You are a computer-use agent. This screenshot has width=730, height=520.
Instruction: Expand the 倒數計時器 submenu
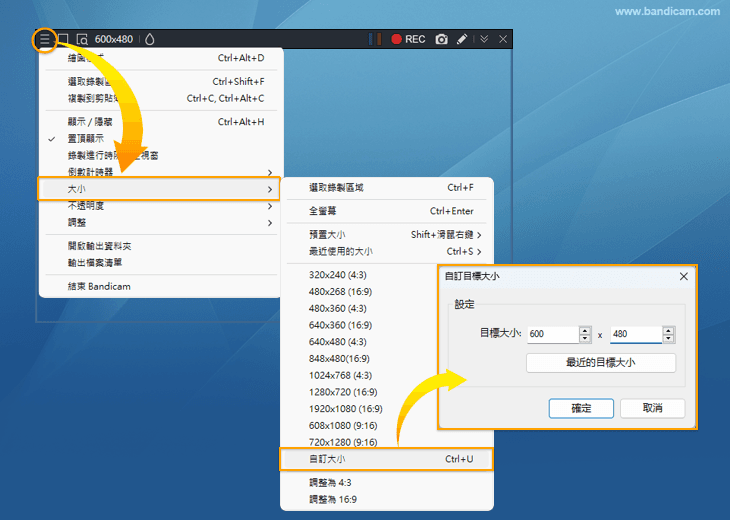tap(161, 172)
